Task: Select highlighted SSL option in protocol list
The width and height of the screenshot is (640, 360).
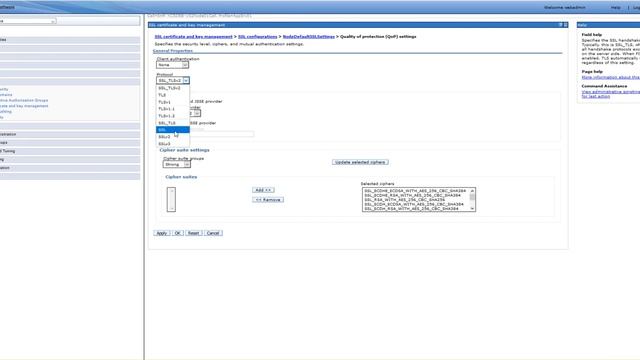Action: tap(173, 130)
